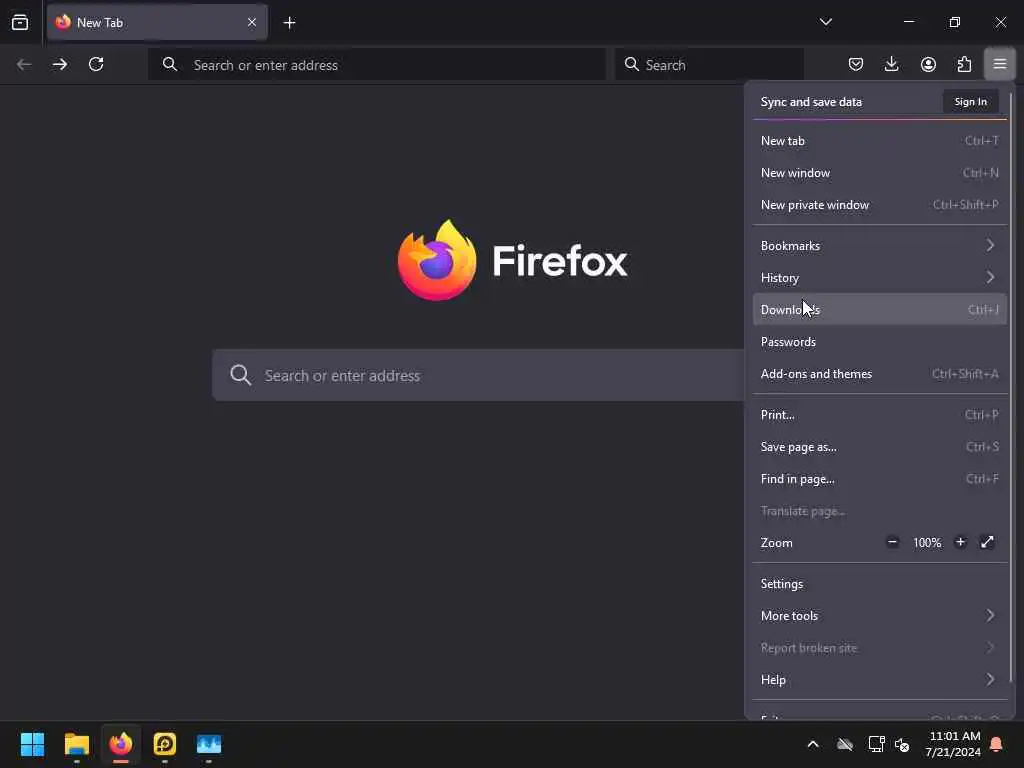Image resolution: width=1024 pixels, height=768 pixels.
Task: Open the extensions puzzle icon
Action: [964, 64]
